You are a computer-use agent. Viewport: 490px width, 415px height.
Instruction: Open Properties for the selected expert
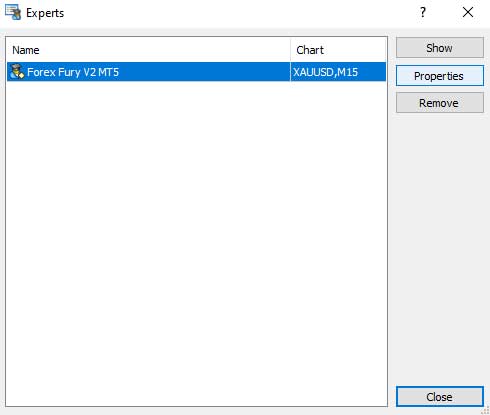pyautogui.click(x=440, y=76)
